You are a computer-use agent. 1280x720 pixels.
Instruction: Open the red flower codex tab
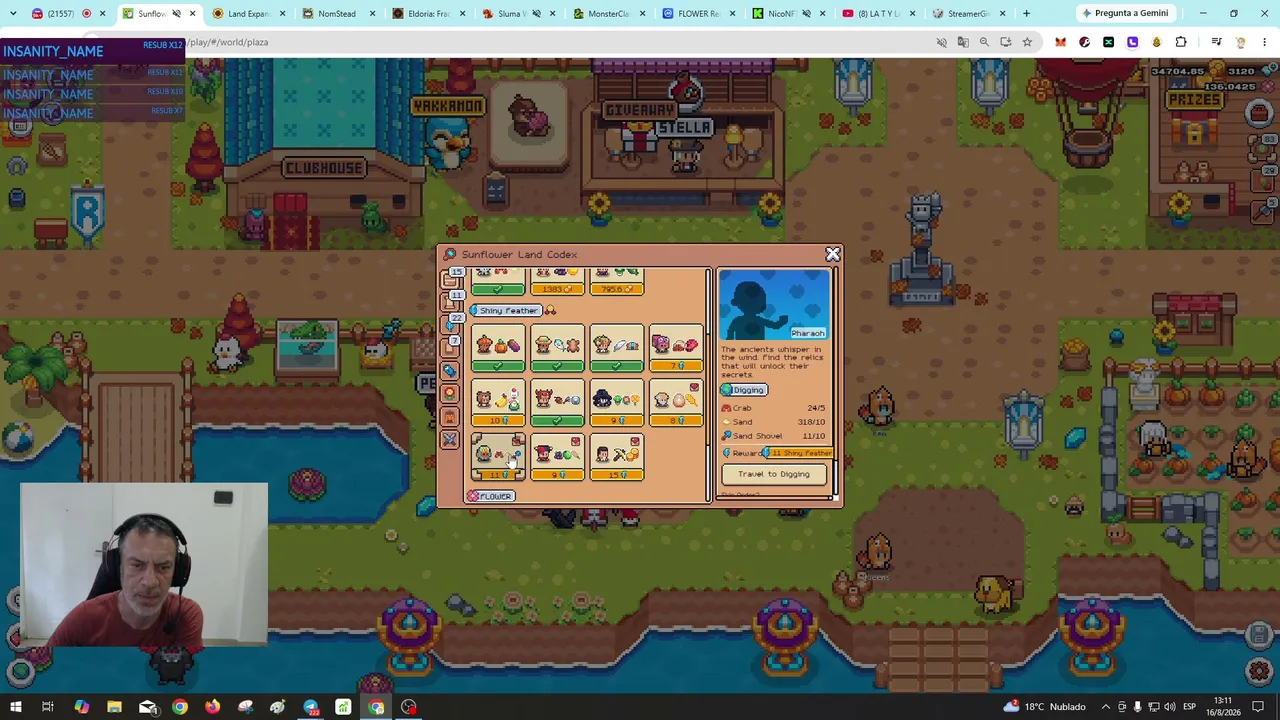pos(451,392)
